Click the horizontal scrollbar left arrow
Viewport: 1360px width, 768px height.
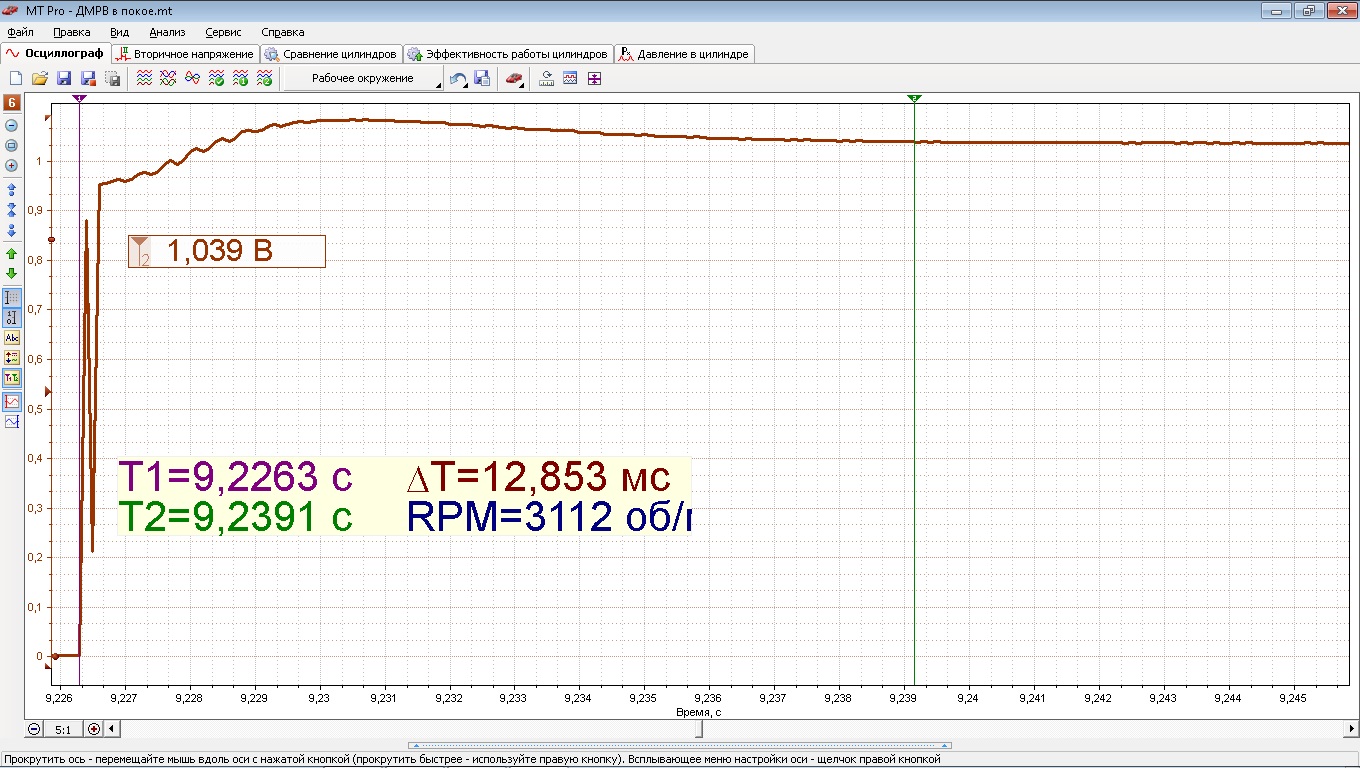pyautogui.click(x=111, y=729)
